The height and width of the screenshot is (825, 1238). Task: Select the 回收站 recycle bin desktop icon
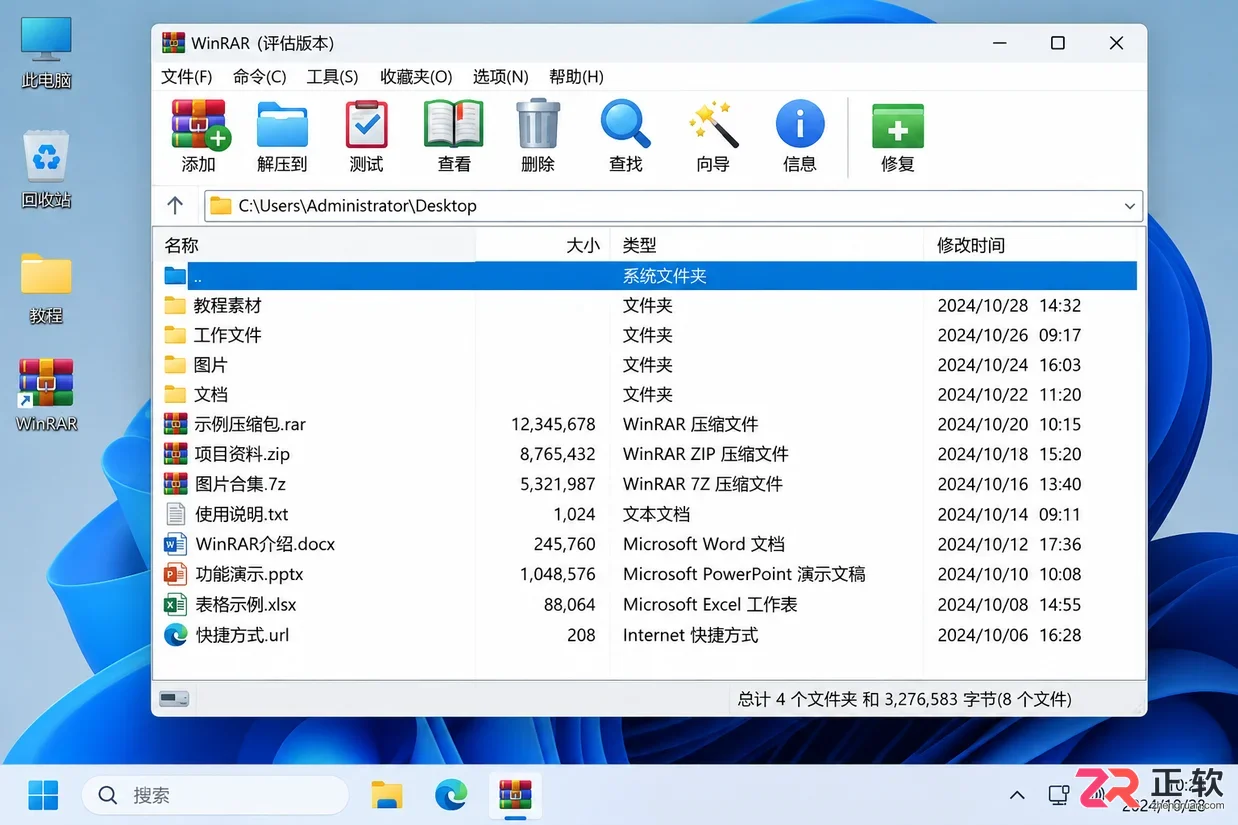click(46, 157)
